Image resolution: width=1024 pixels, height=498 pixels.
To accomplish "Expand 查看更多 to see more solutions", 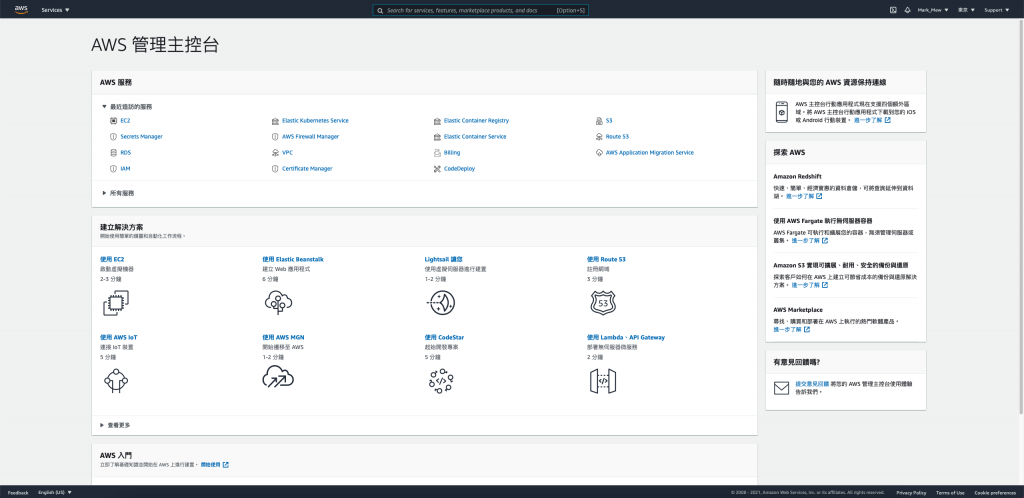I will (115, 425).
